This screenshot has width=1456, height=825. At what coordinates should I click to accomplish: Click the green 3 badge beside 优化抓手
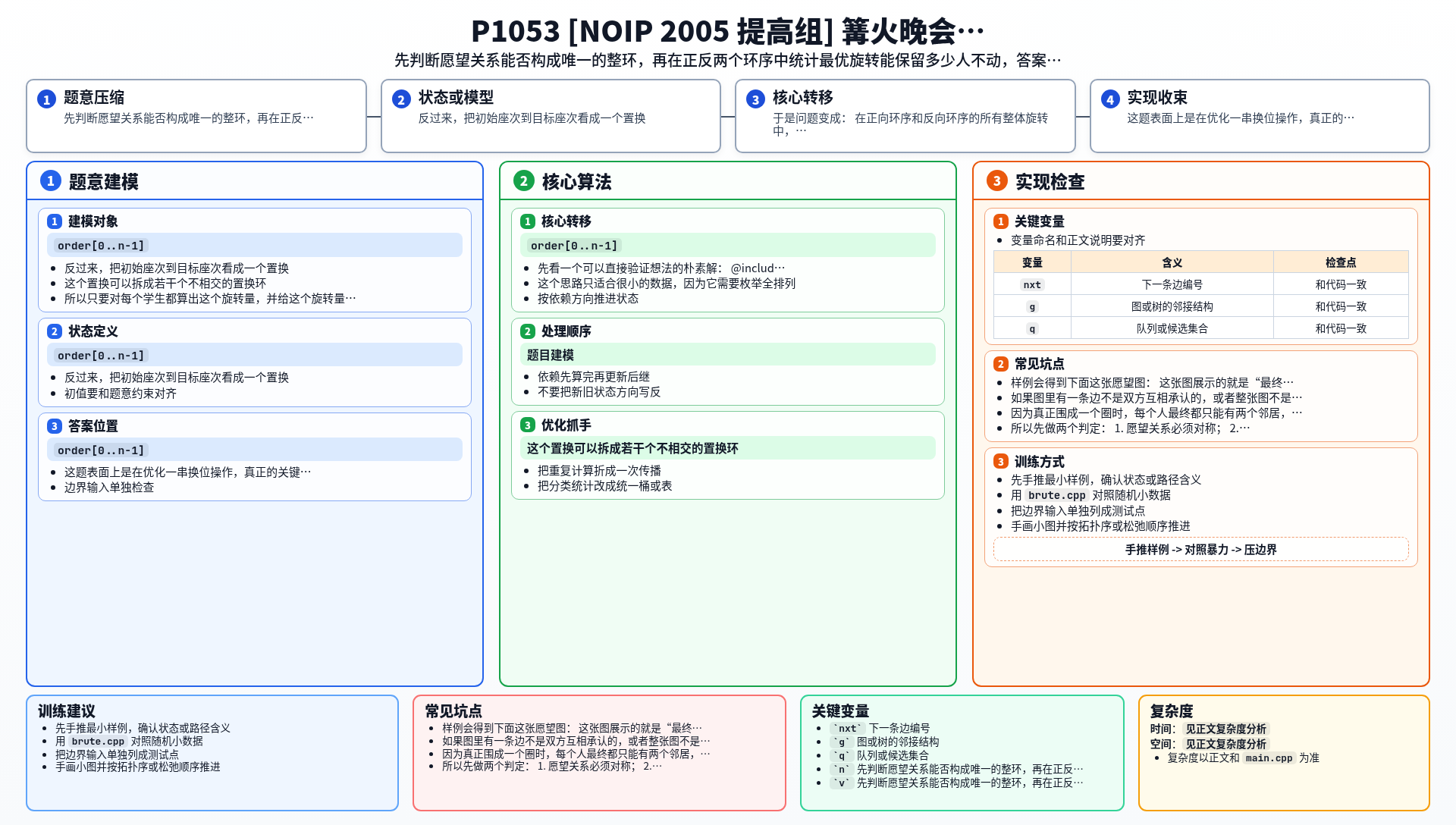tap(528, 425)
